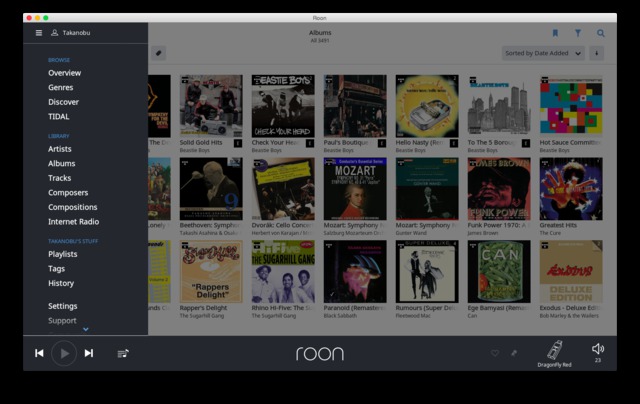The image size is (640, 404).
Task: Browse Albums in the library
Action: 62,164
